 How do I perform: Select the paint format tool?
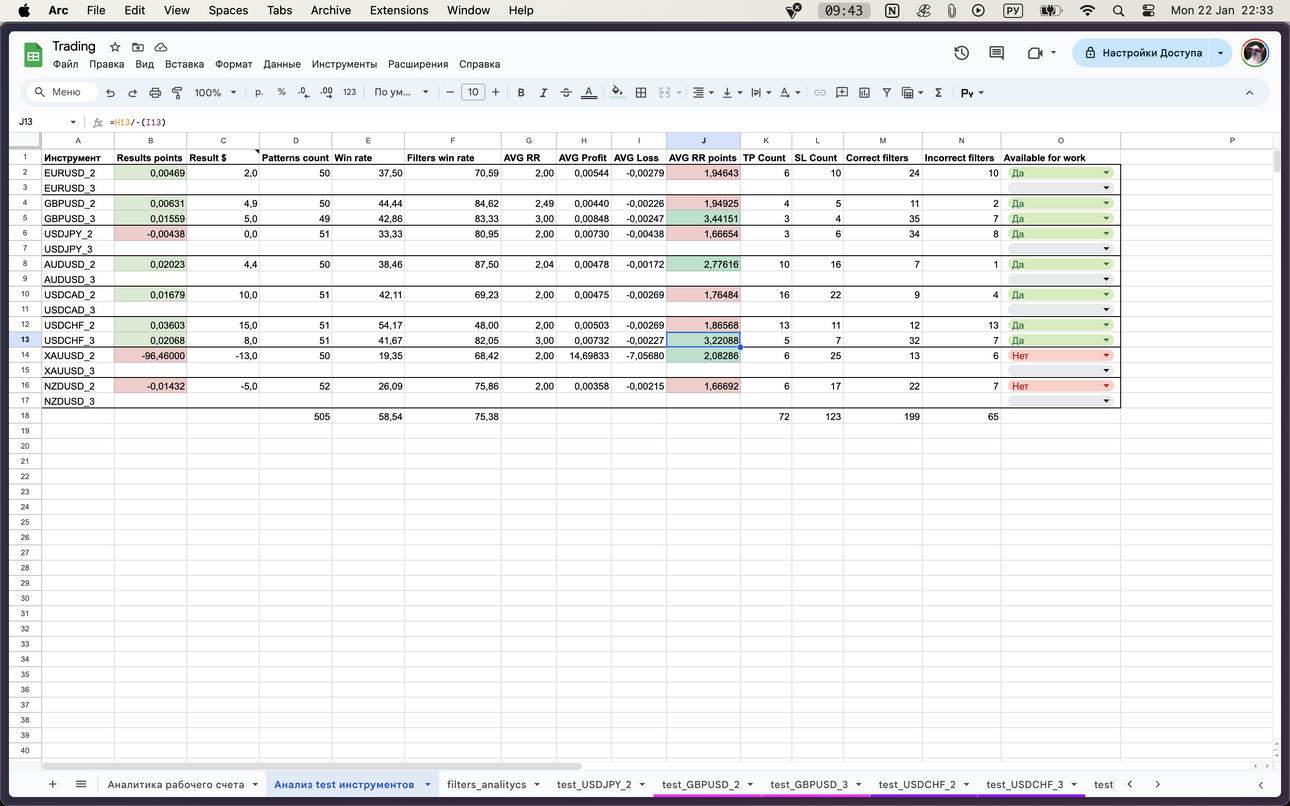point(177,93)
